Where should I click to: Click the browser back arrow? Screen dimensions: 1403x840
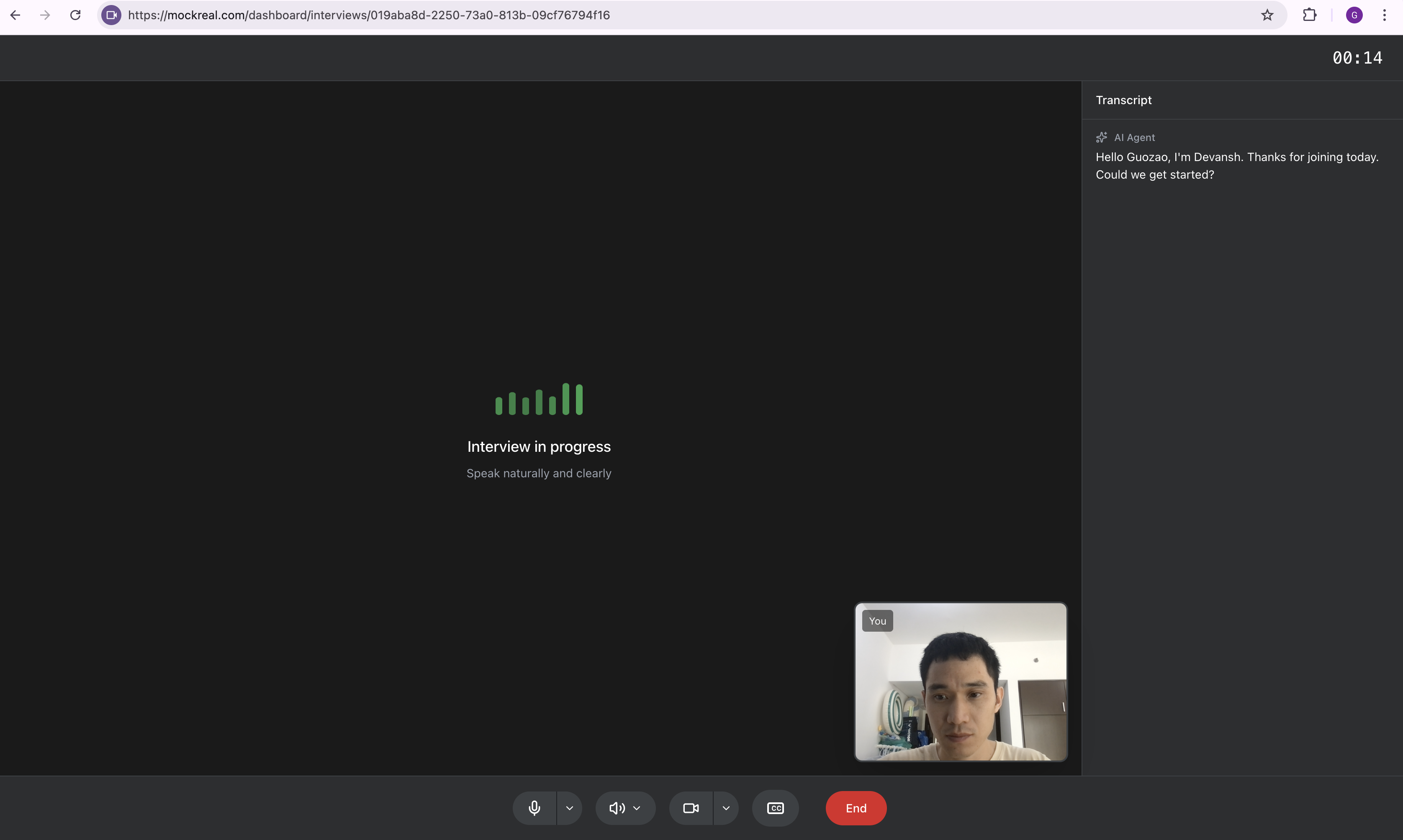click(15, 15)
